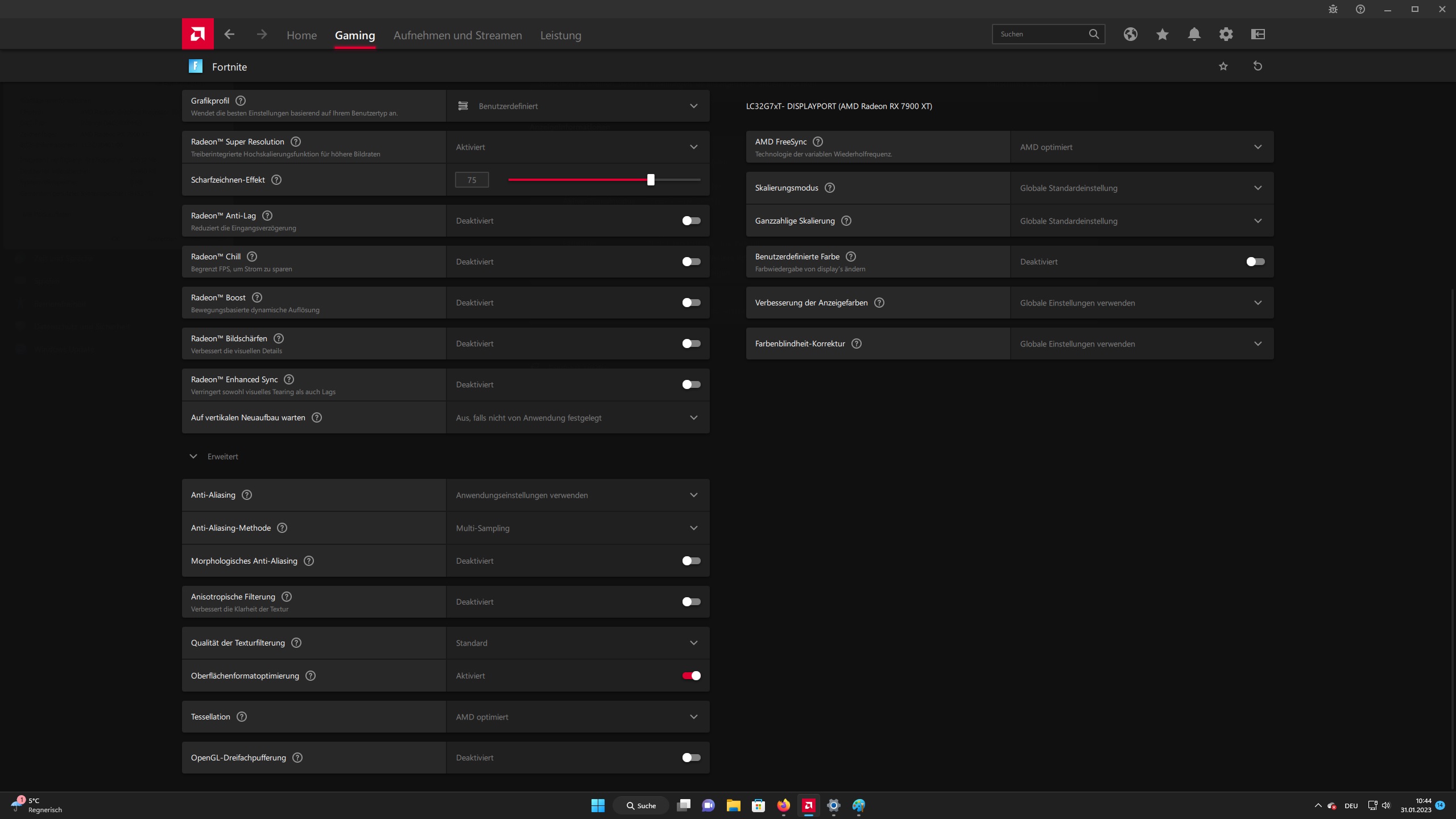Screen dimensions: 1456x819
Task: Enable the Radeon Anti-Lag toggle
Action: click(x=691, y=221)
